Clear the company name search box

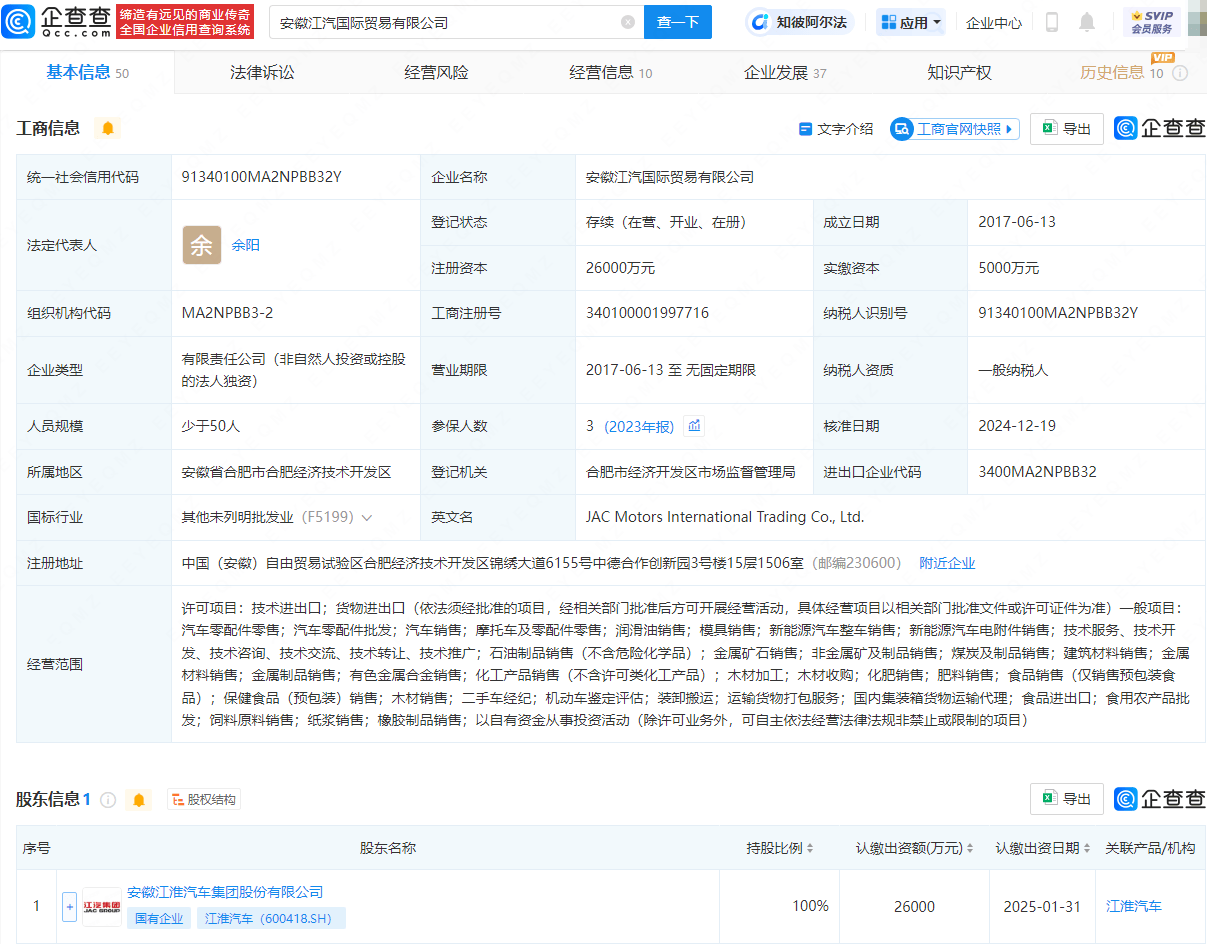pyautogui.click(x=627, y=22)
